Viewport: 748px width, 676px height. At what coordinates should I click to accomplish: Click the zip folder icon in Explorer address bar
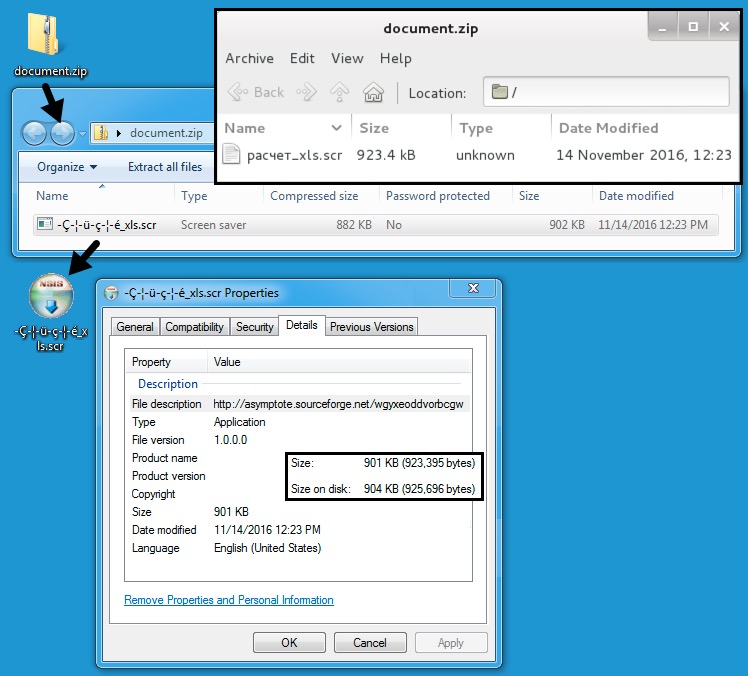(x=101, y=133)
